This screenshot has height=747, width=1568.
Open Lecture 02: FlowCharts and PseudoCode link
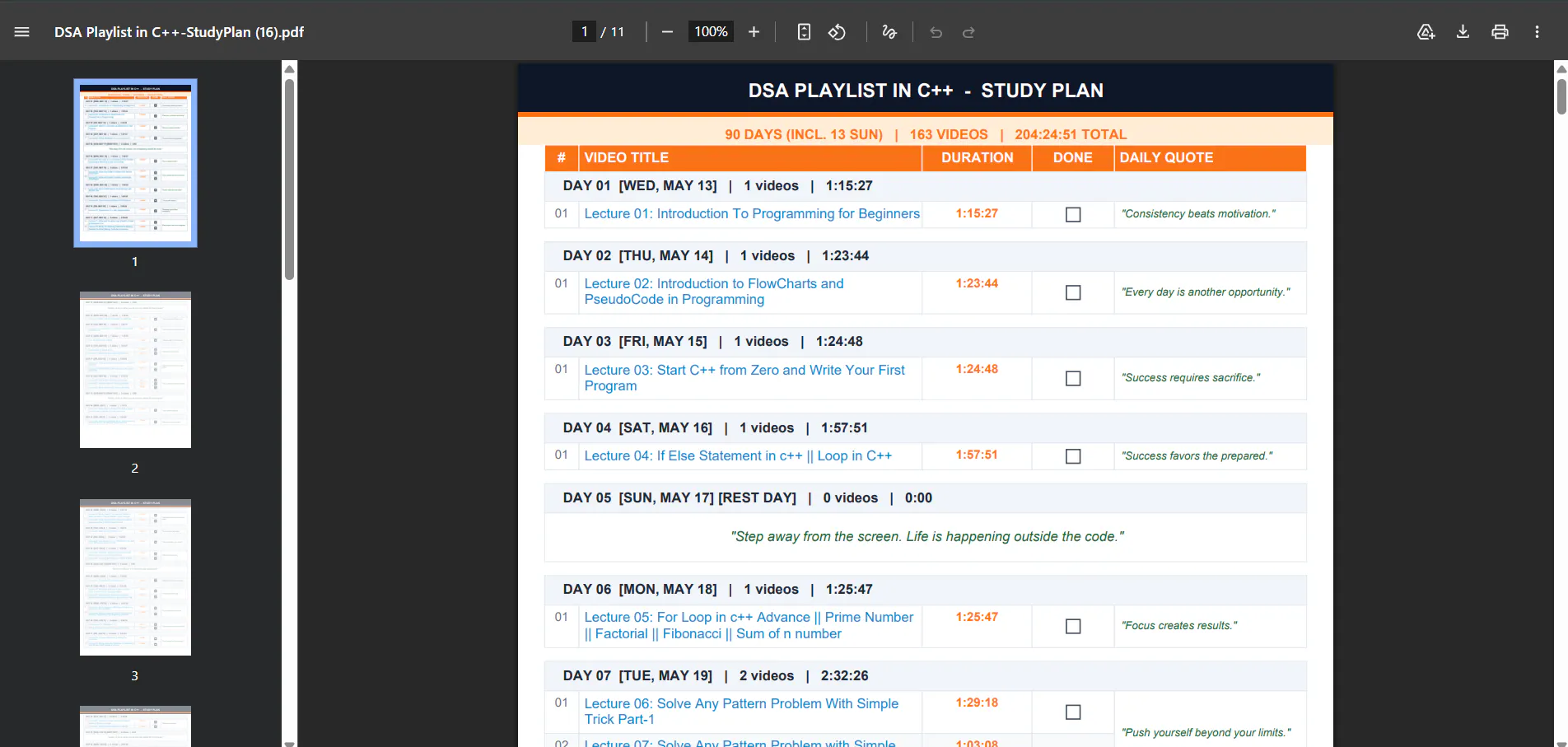714,292
